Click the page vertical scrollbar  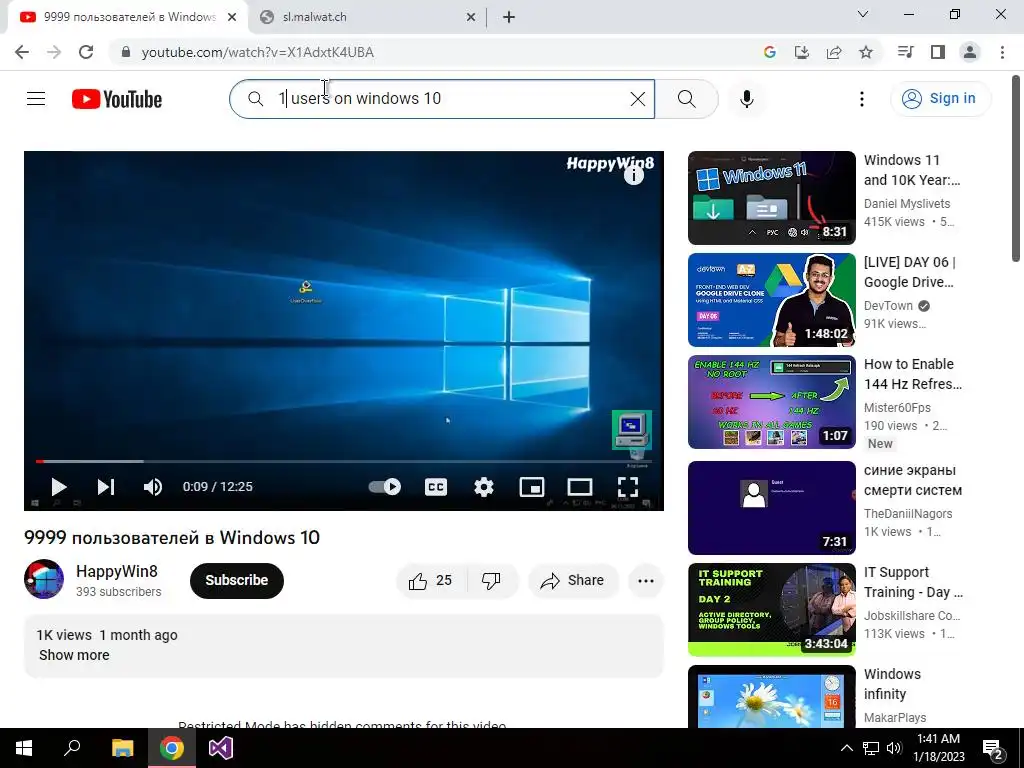[1017, 168]
